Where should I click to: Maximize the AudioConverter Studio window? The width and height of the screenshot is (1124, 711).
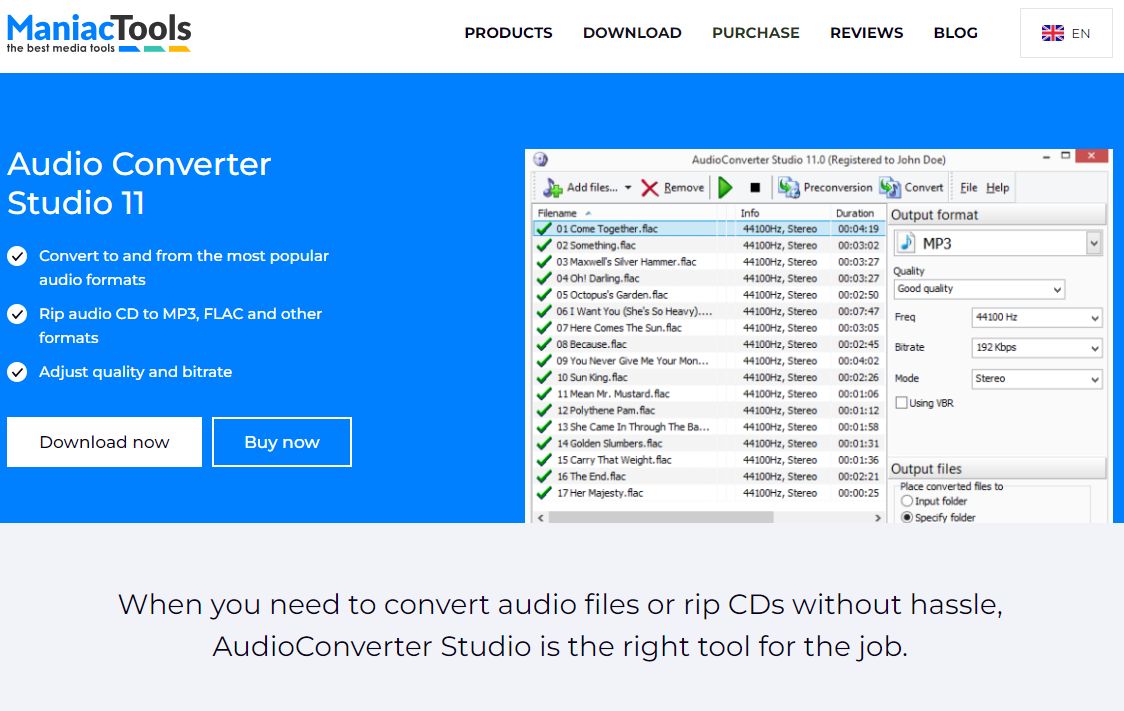click(x=1065, y=156)
